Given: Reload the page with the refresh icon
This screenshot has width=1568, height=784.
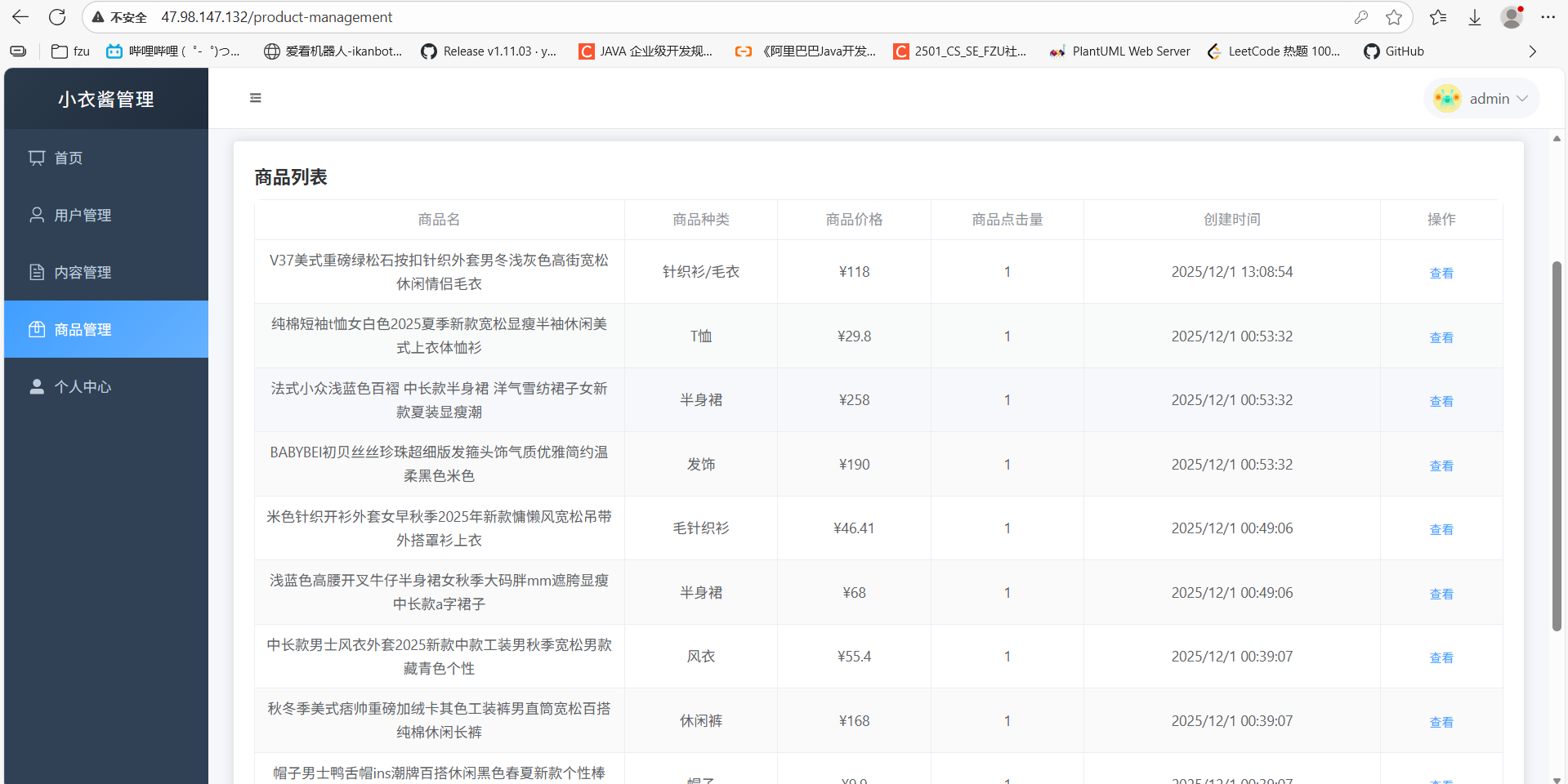Looking at the screenshot, I should tap(57, 17).
